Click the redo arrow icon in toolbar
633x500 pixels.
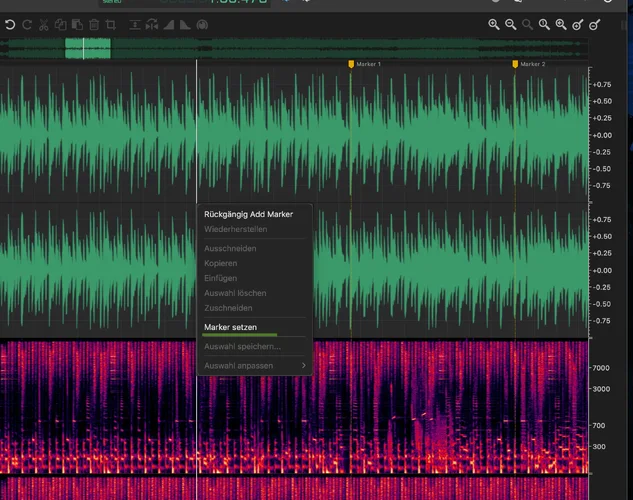point(27,24)
